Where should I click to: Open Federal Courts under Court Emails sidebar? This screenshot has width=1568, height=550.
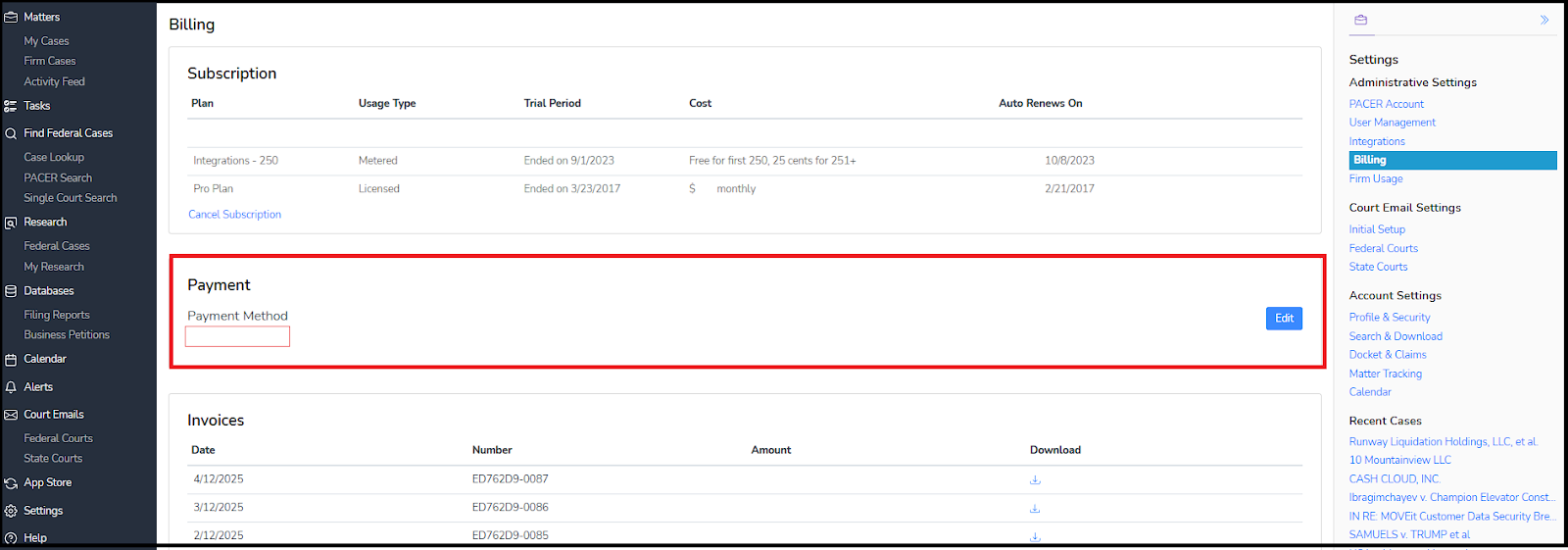tap(58, 438)
